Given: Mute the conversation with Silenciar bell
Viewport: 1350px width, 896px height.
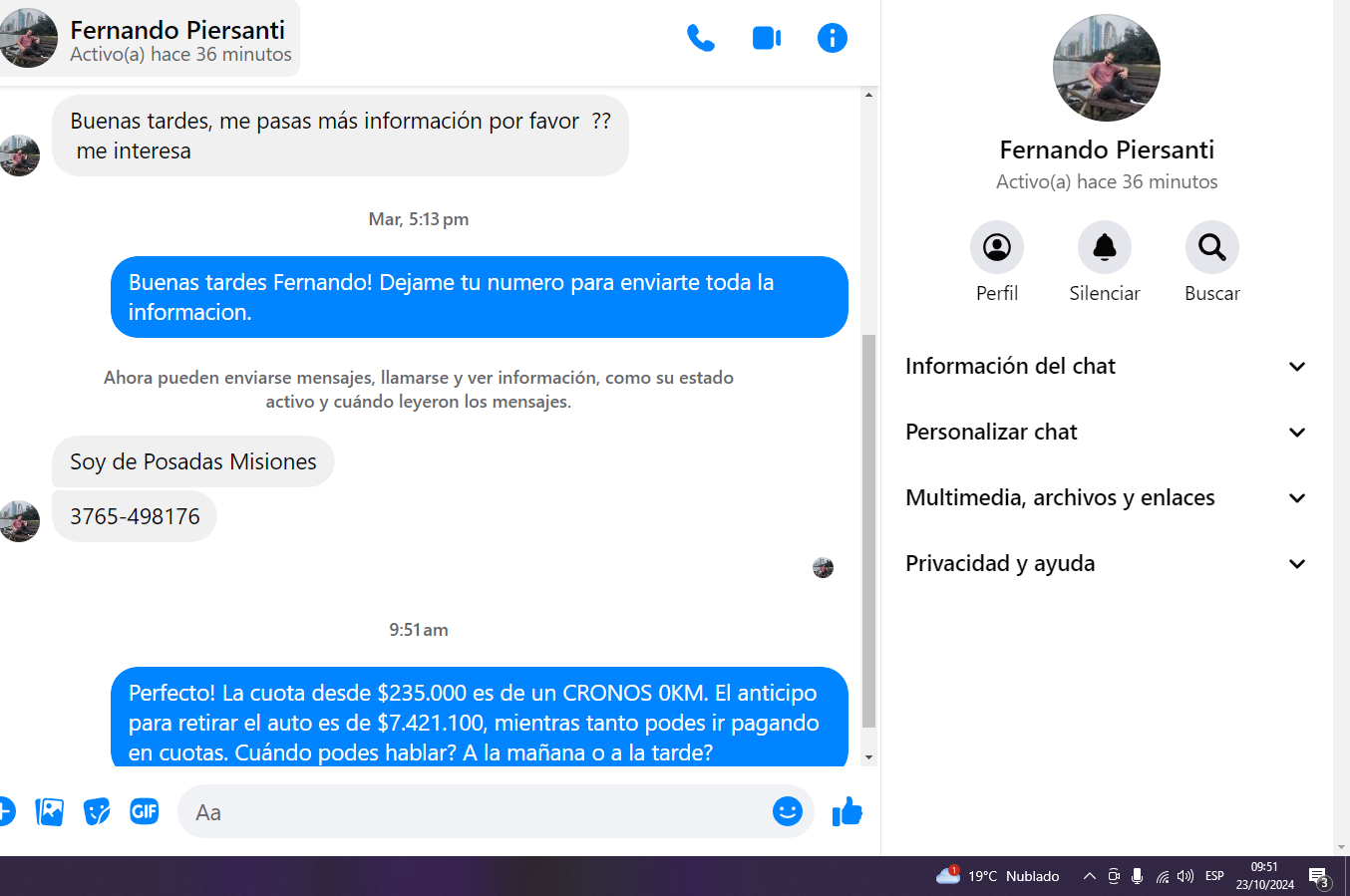Looking at the screenshot, I should (x=1104, y=247).
